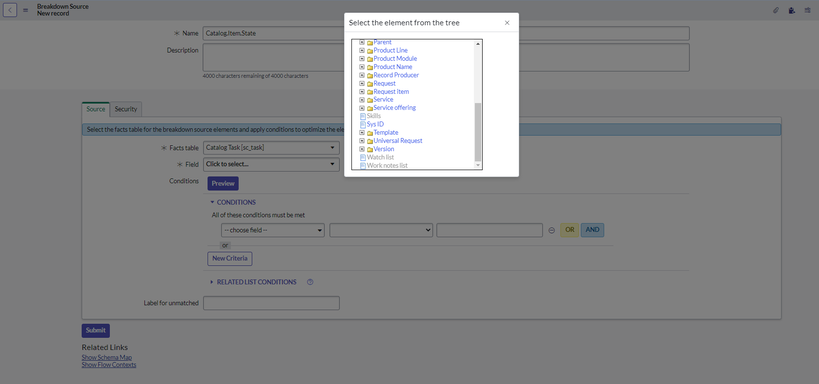Submit the breakdown source record

pos(96,331)
